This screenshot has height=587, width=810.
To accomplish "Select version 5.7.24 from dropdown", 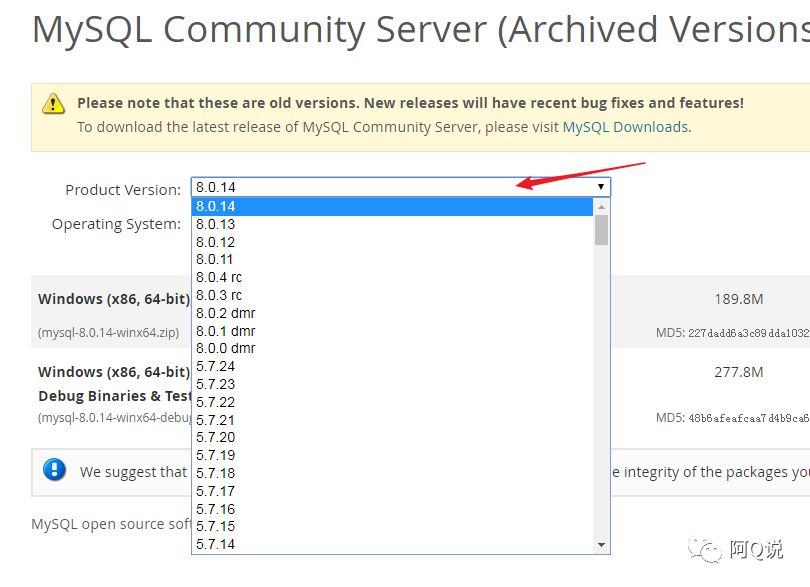I will click(x=393, y=366).
